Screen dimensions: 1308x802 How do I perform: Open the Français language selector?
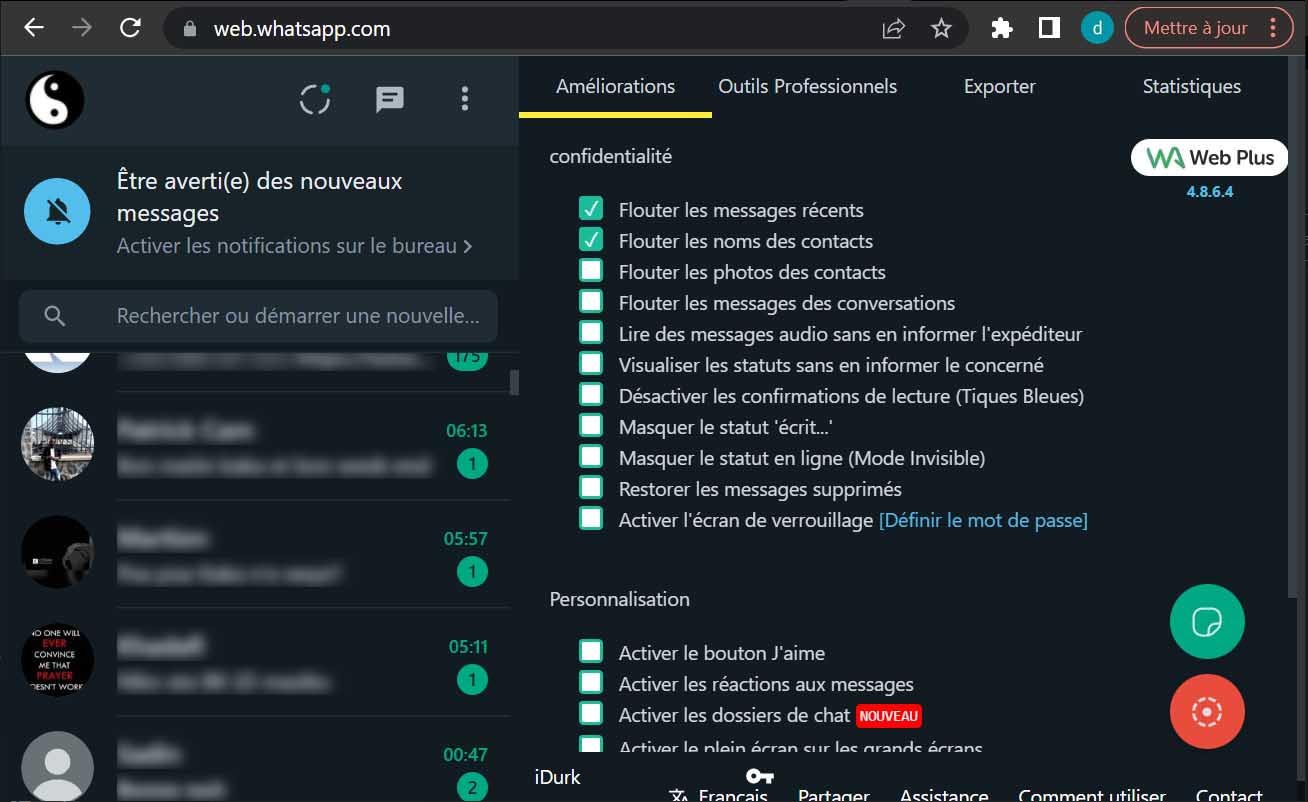point(722,793)
